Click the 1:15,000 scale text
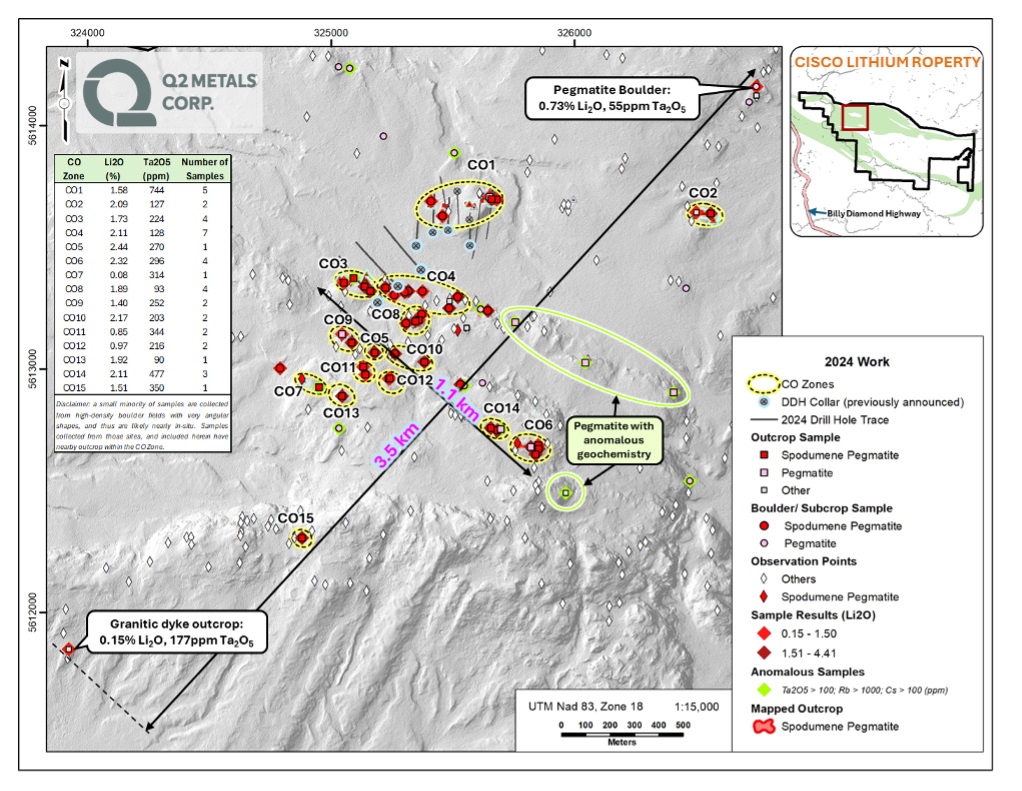The image size is (1022, 791). point(697,706)
